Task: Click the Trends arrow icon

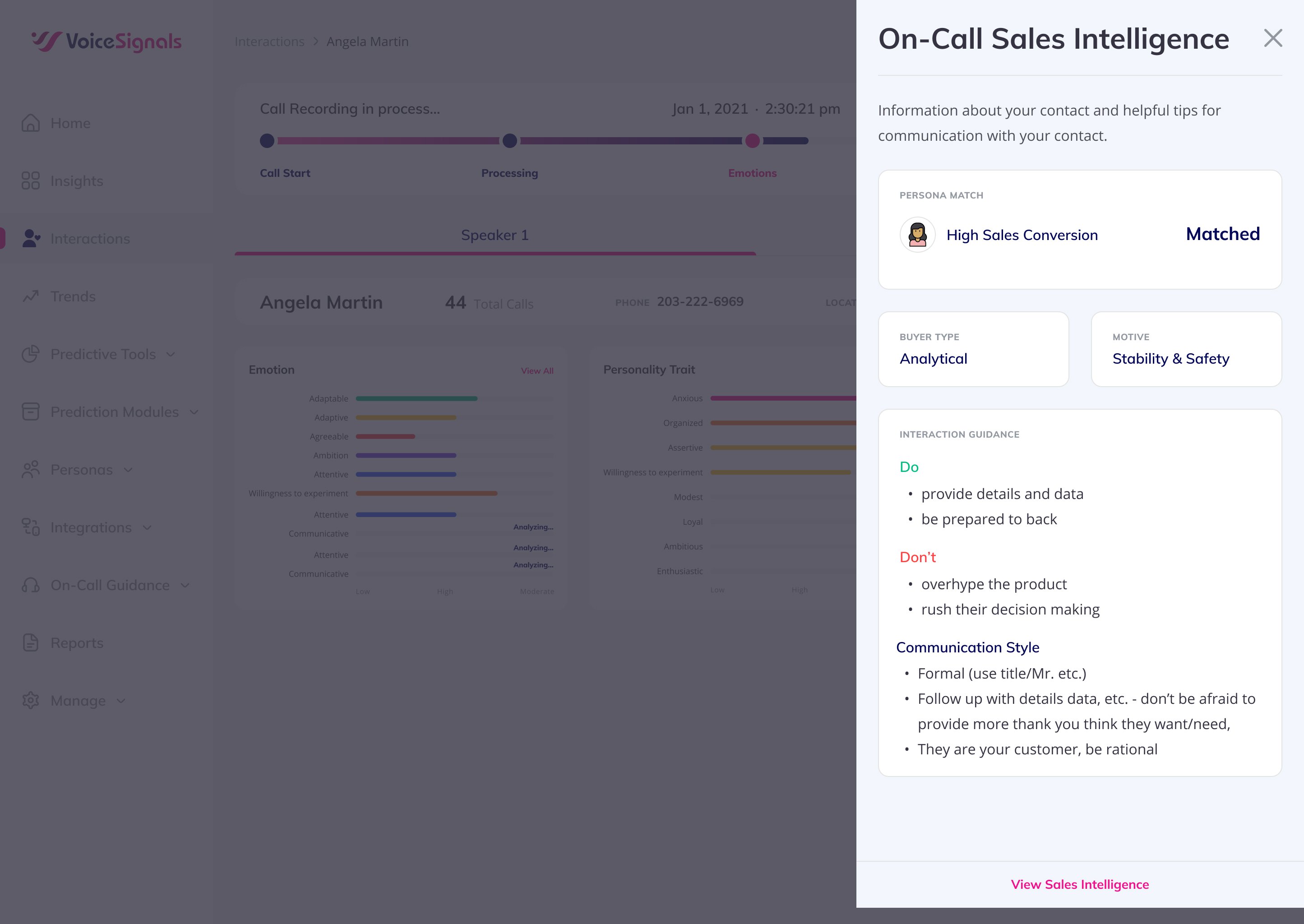Action: (31, 296)
